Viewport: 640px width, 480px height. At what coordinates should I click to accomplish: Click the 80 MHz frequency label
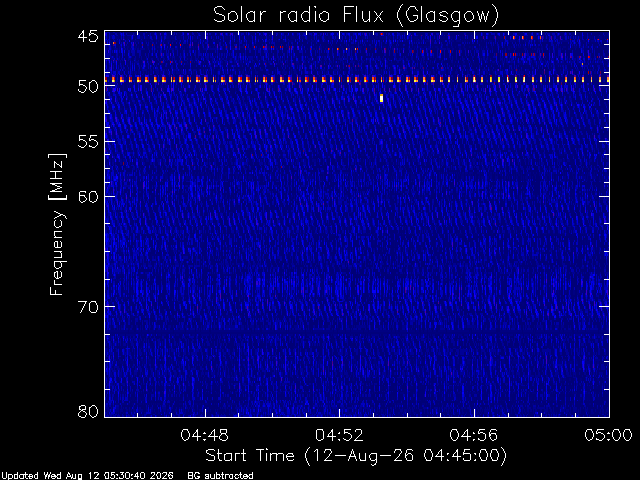point(88,411)
